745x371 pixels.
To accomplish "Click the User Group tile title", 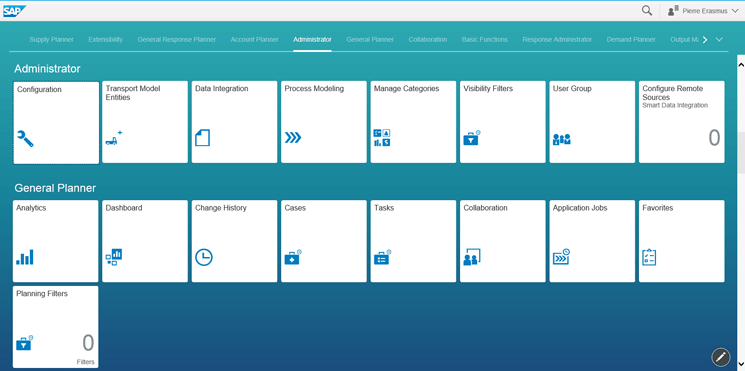I will tap(572, 89).
